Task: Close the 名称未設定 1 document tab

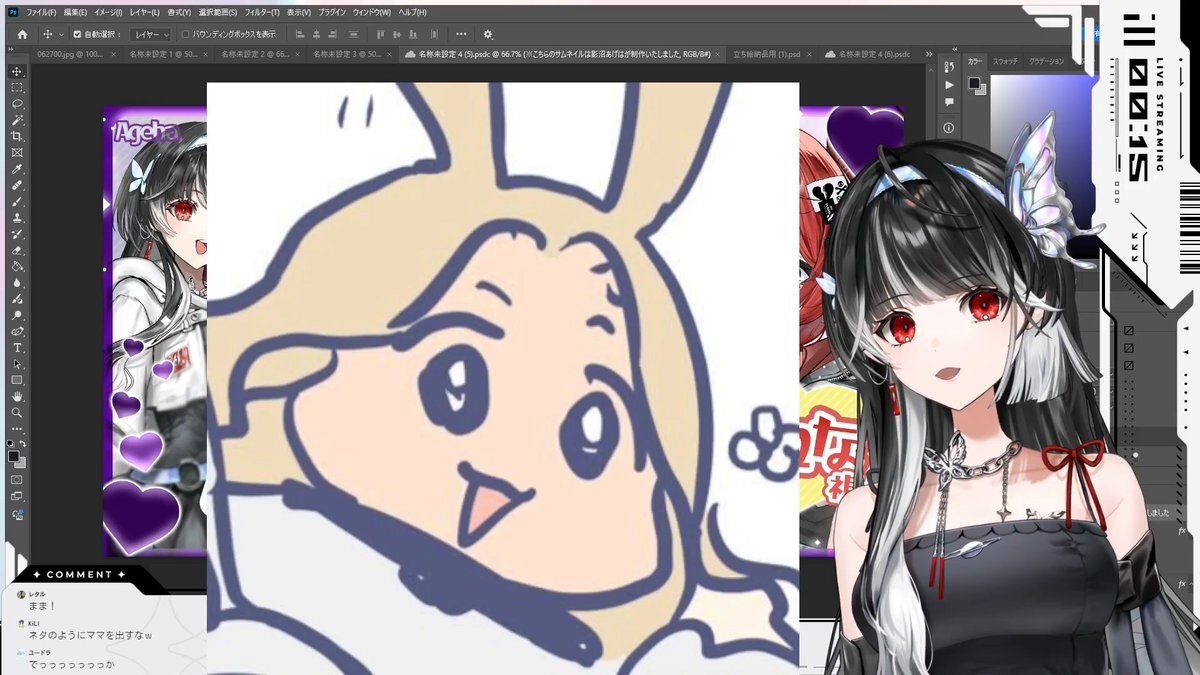Action: pyautogui.click(x=206, y=54)
